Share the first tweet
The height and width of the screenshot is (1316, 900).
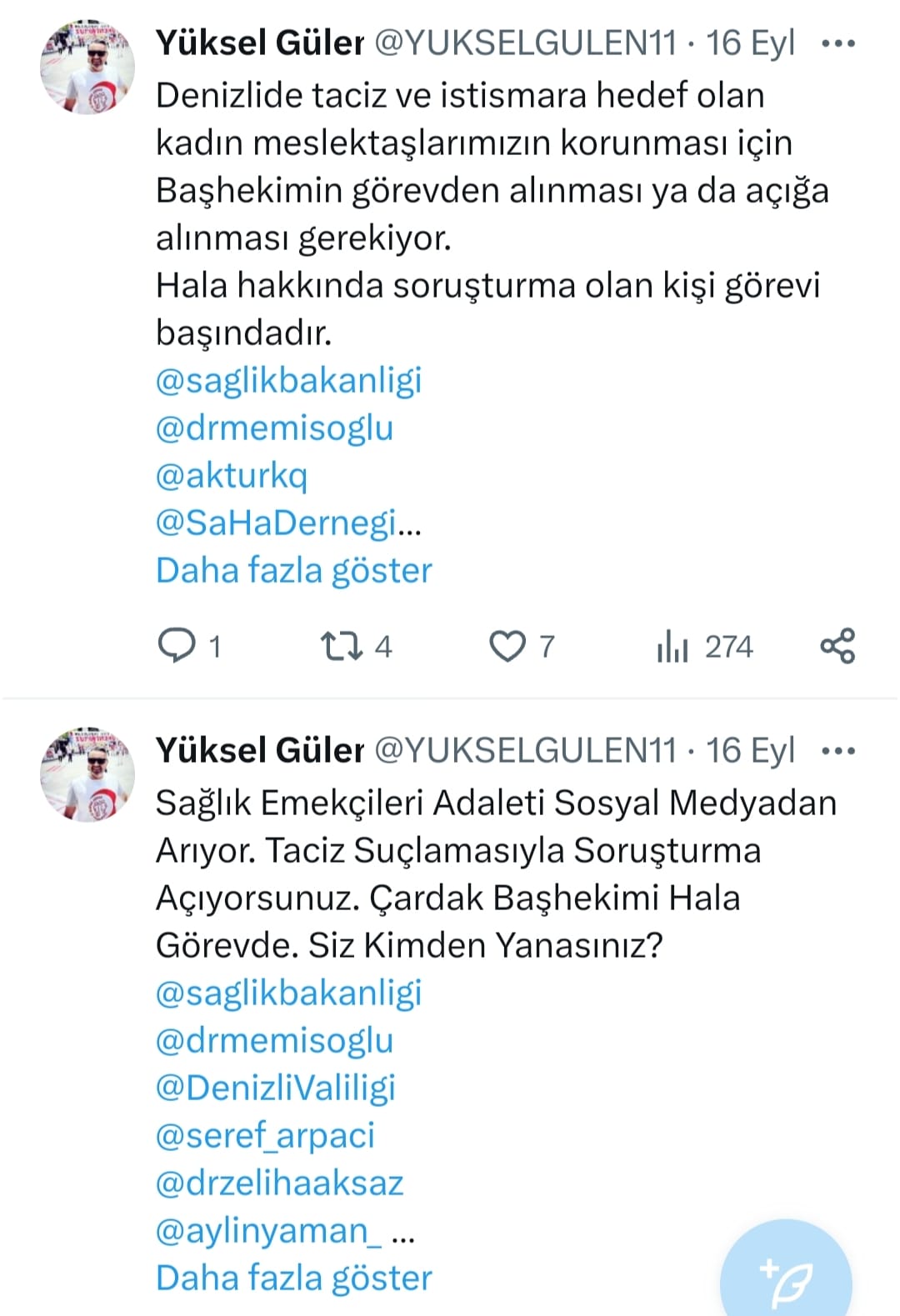tap(837, 646)
